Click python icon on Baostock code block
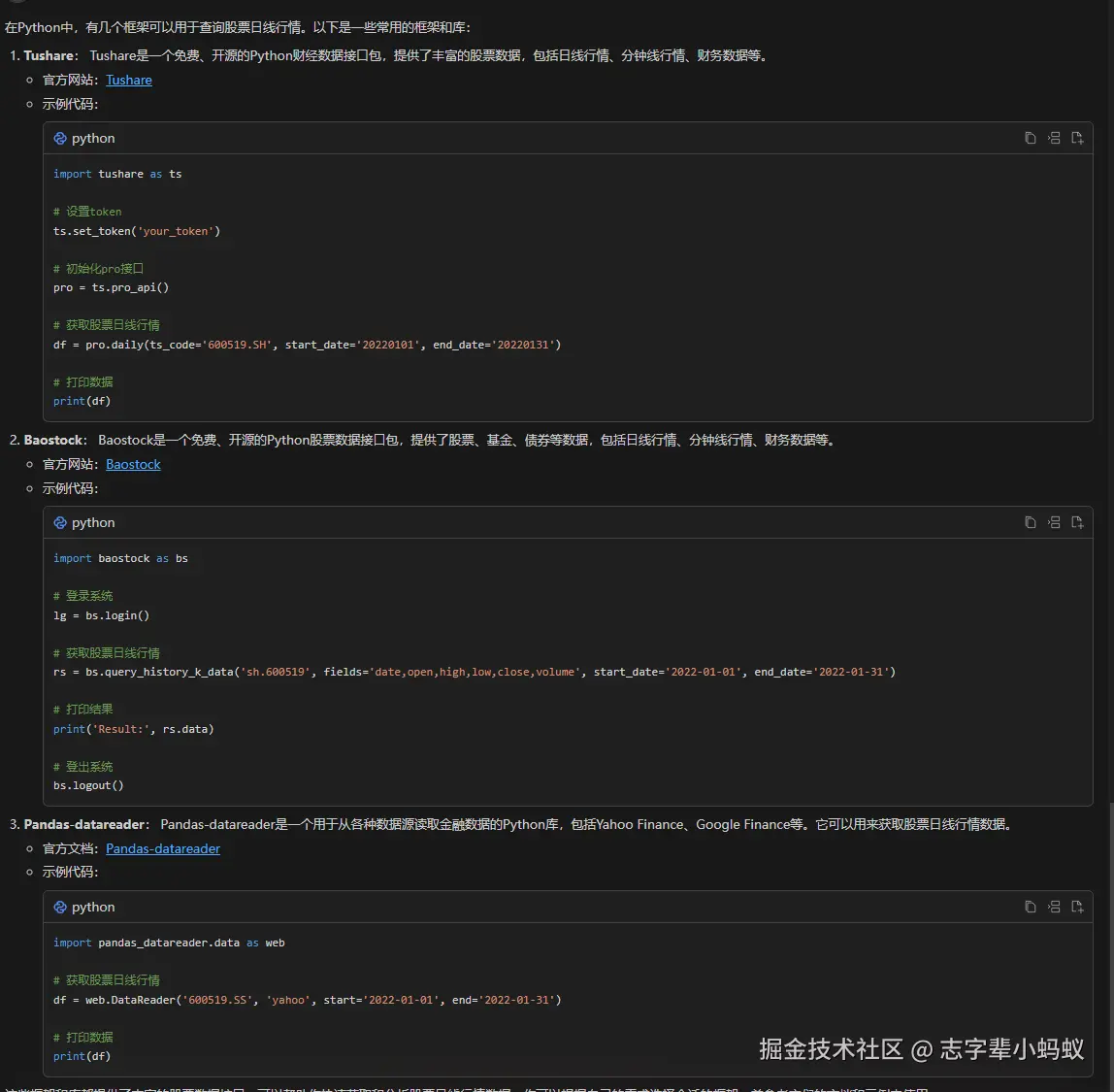The image size is (1114, 1092). point(60,522)
